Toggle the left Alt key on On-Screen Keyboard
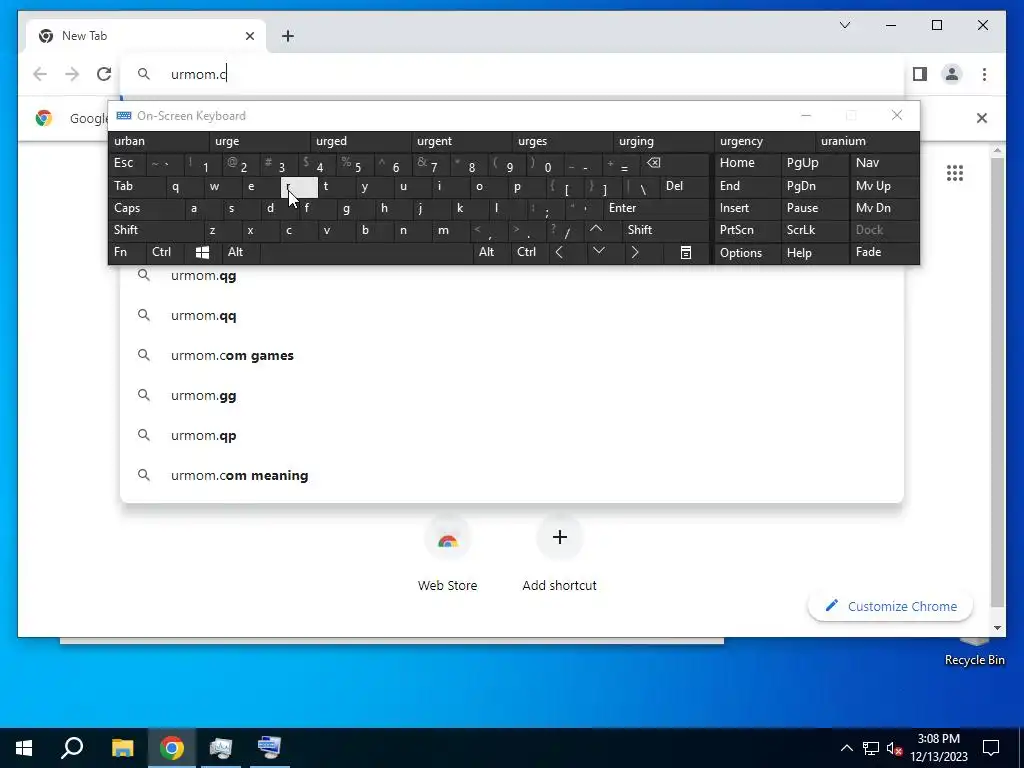Viewport: 1024px width, 768px height. (x=240, y=252)
